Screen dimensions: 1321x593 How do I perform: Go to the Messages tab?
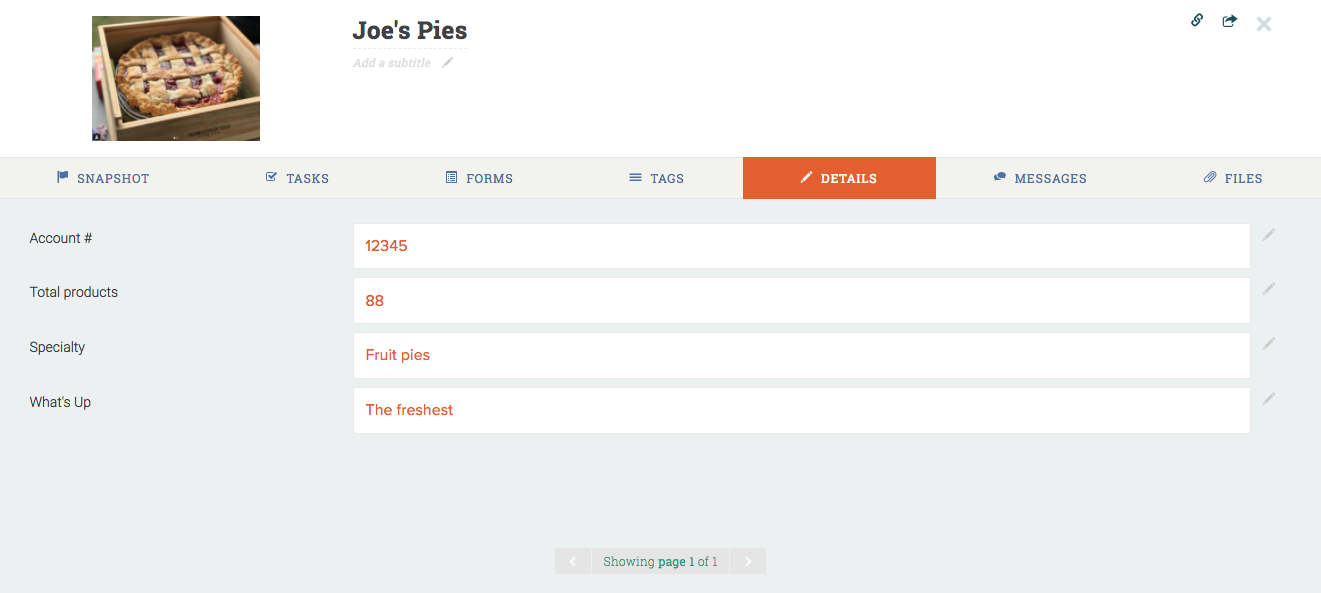1040,178
